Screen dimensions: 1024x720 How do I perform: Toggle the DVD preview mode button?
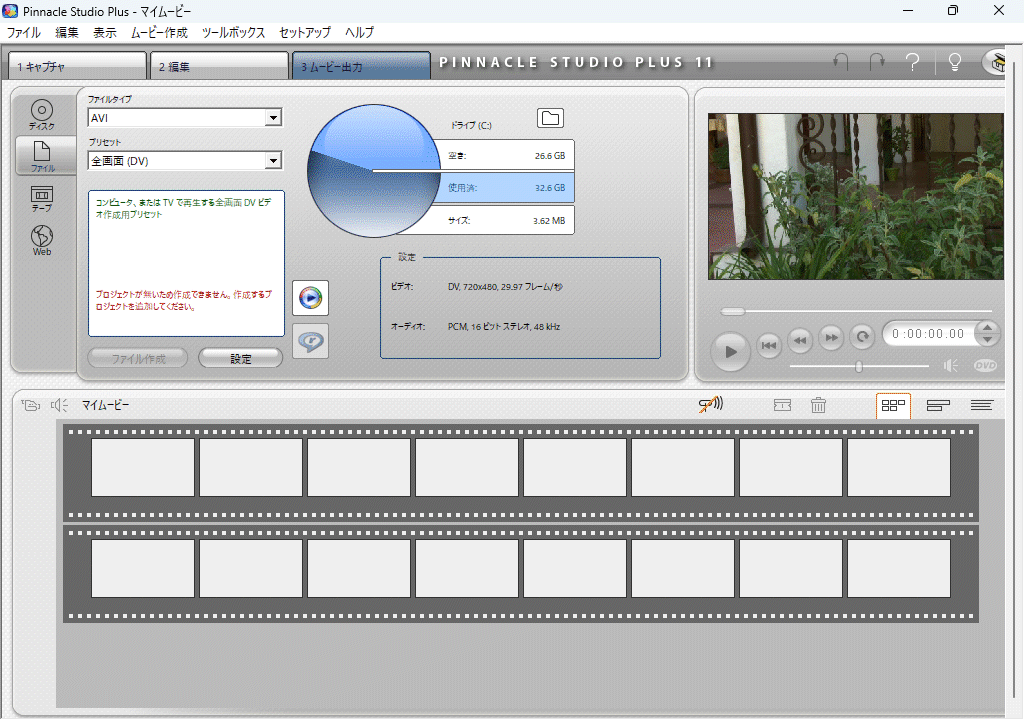click(985, 366)
